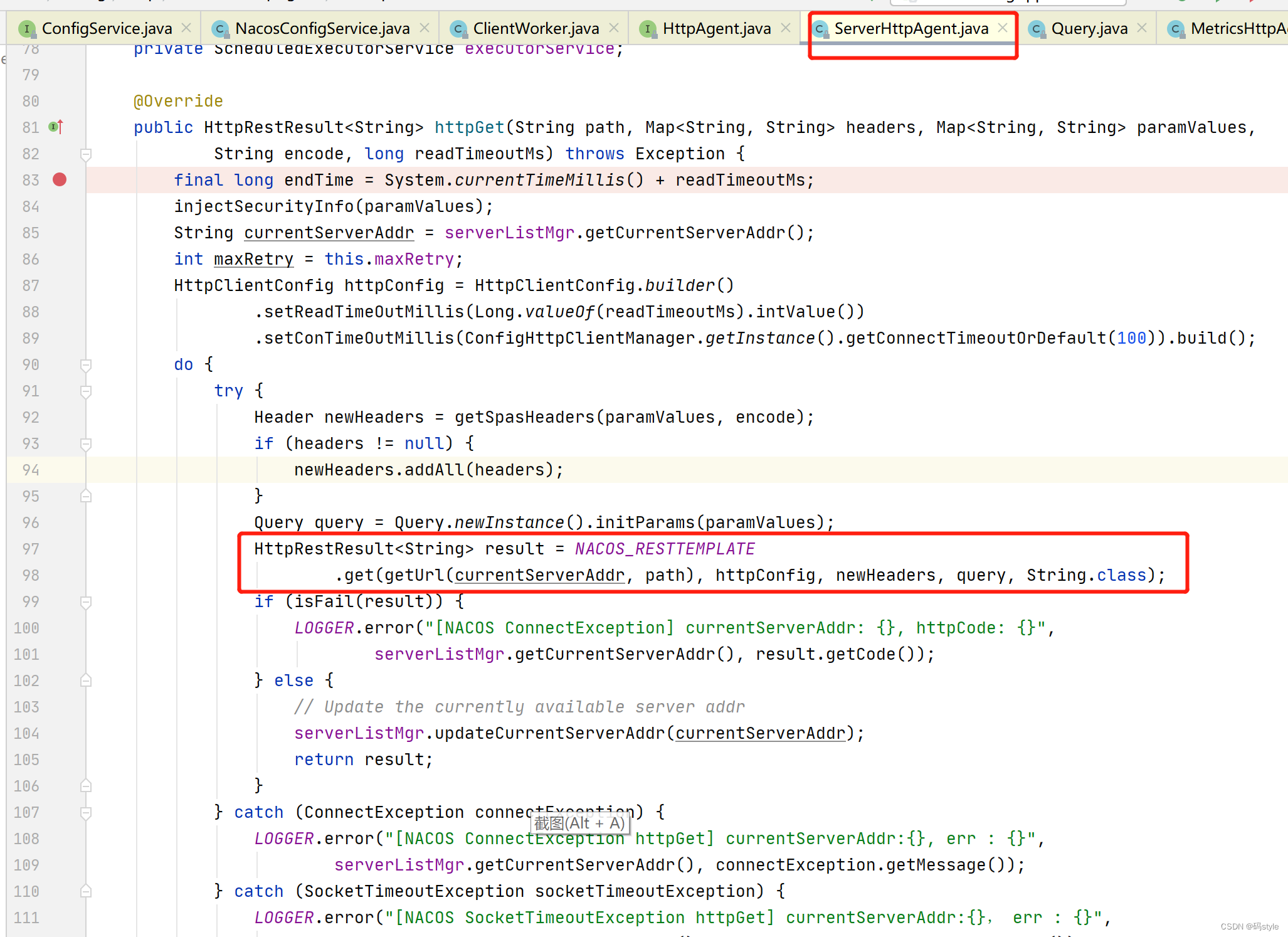Open the ClientWorker.java tab
This screenshot has height=937, width=1288.
pos(536,28)
